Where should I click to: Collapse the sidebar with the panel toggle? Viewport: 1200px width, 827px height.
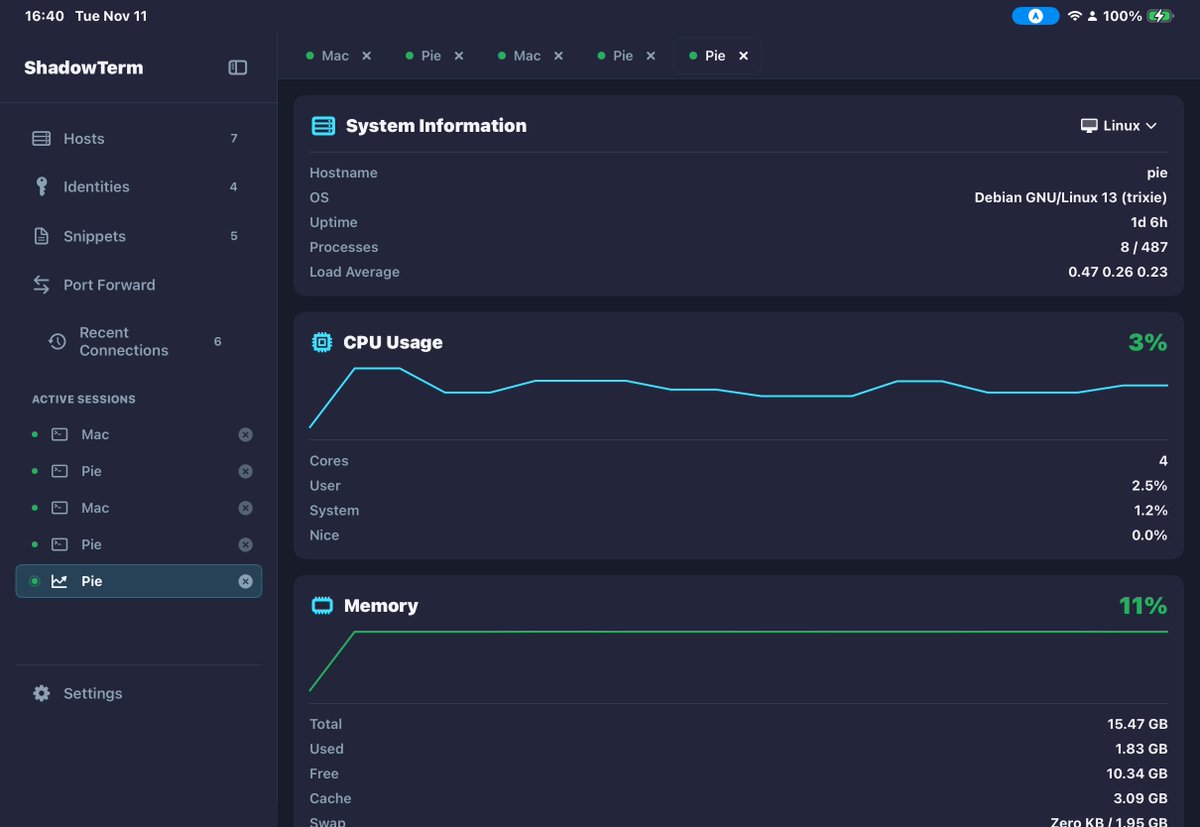pos(237,68)
